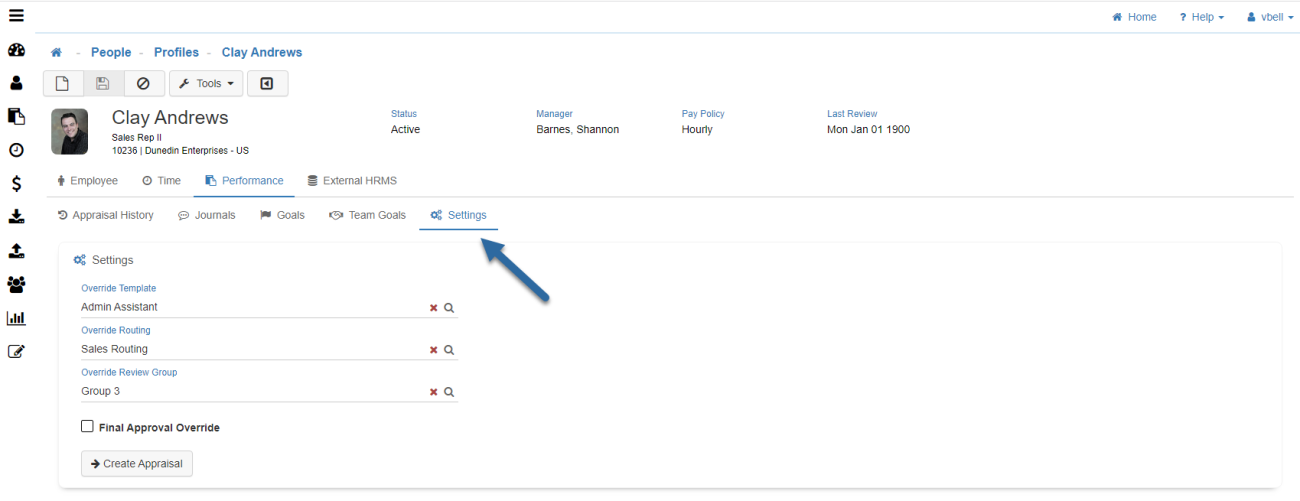Go to the Profiles breadcrumb link
This screenshot has width=1300, height=501.
point(176,52)
